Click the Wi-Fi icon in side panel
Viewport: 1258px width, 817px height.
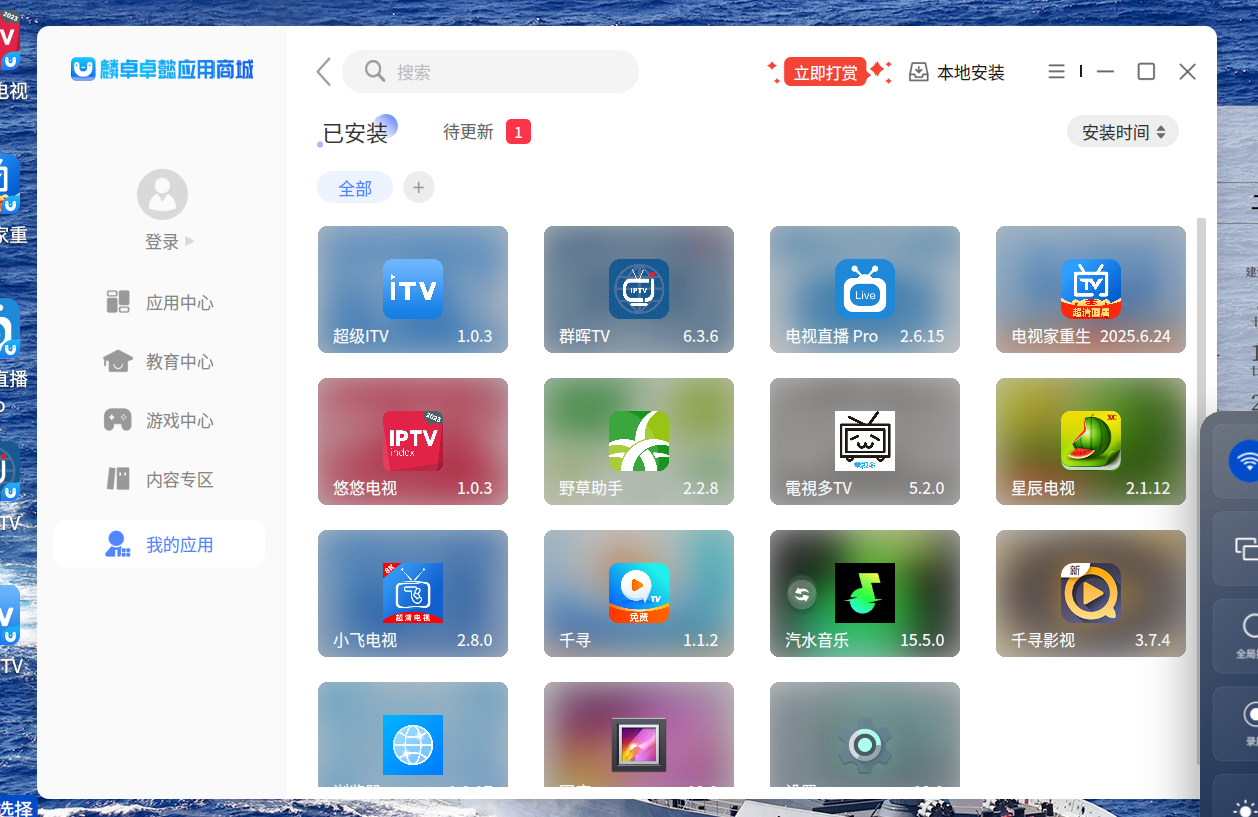pos(1246,461)
